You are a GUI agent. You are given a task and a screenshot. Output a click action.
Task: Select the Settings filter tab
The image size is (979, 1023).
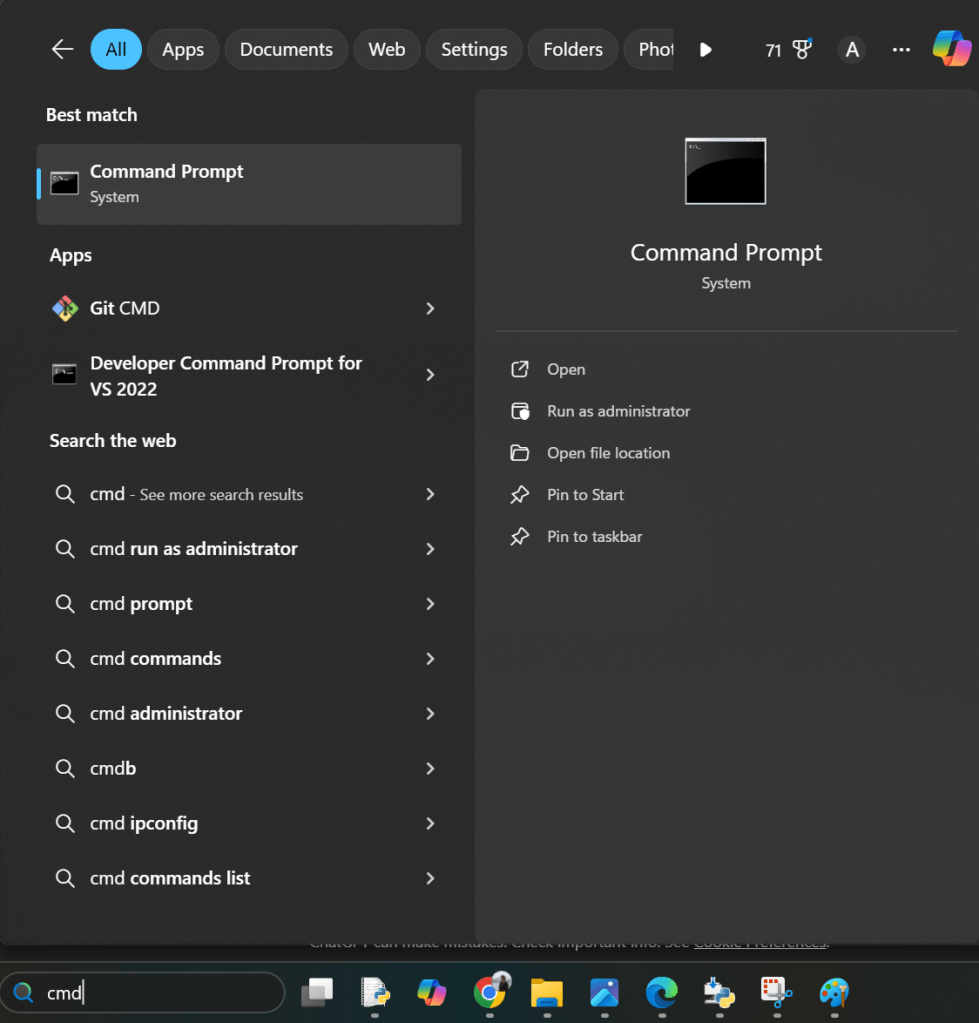tap(474, 50)
